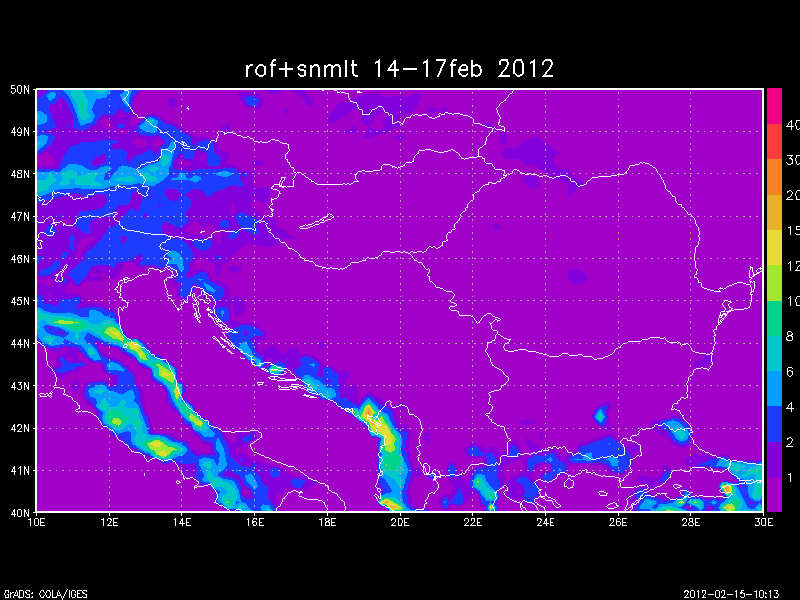Click the color bar label "4"
800x600 pixels.
790,407
